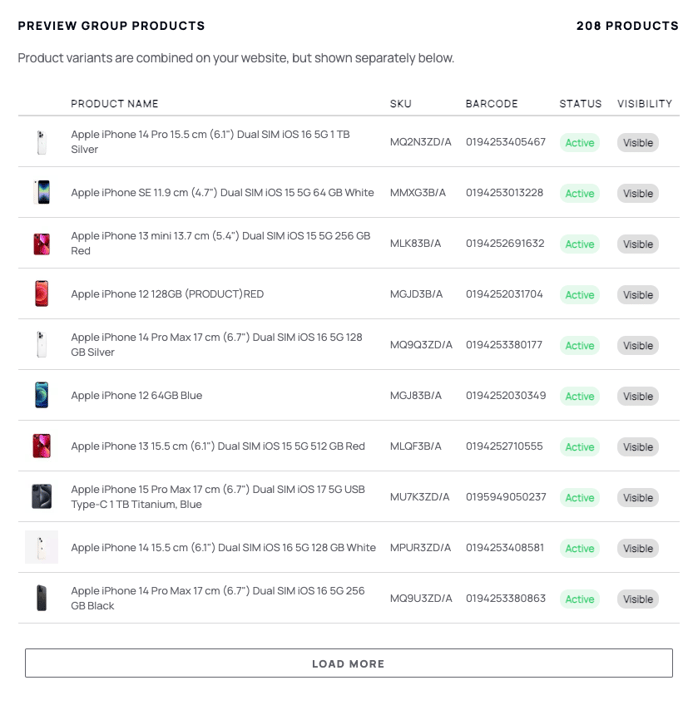
Task: Click barcode 0195949050237
Action: pyautogui.click(x=506, y=497)
